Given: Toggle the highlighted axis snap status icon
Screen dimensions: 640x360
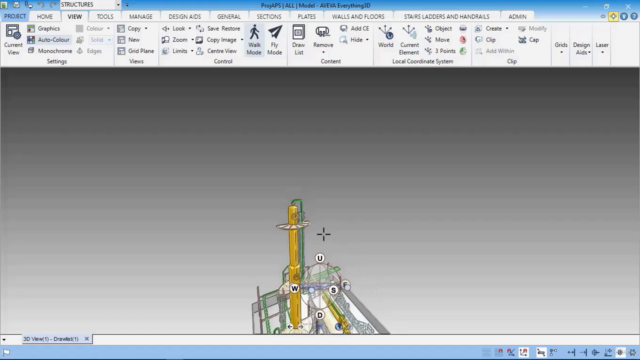Looking at the screenshot, I should pyautogui.click(x=524, y=352).
